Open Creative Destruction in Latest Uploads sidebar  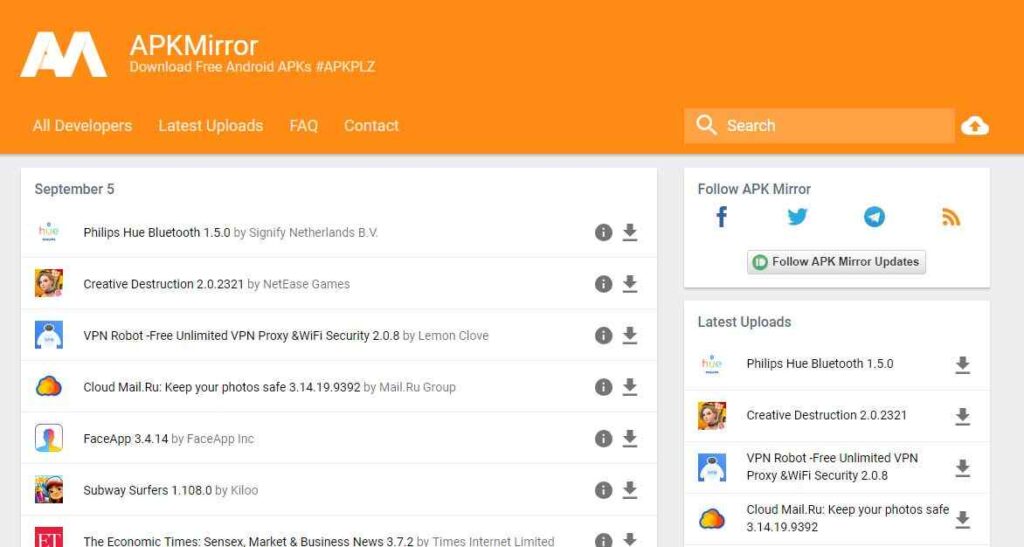coord(826,415)
